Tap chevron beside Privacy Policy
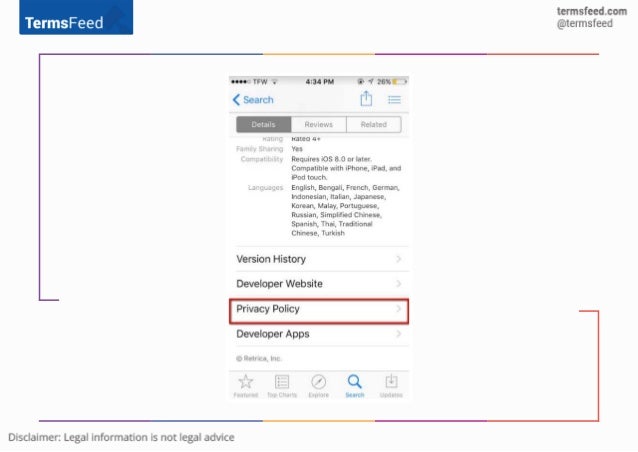 point(399,309)
